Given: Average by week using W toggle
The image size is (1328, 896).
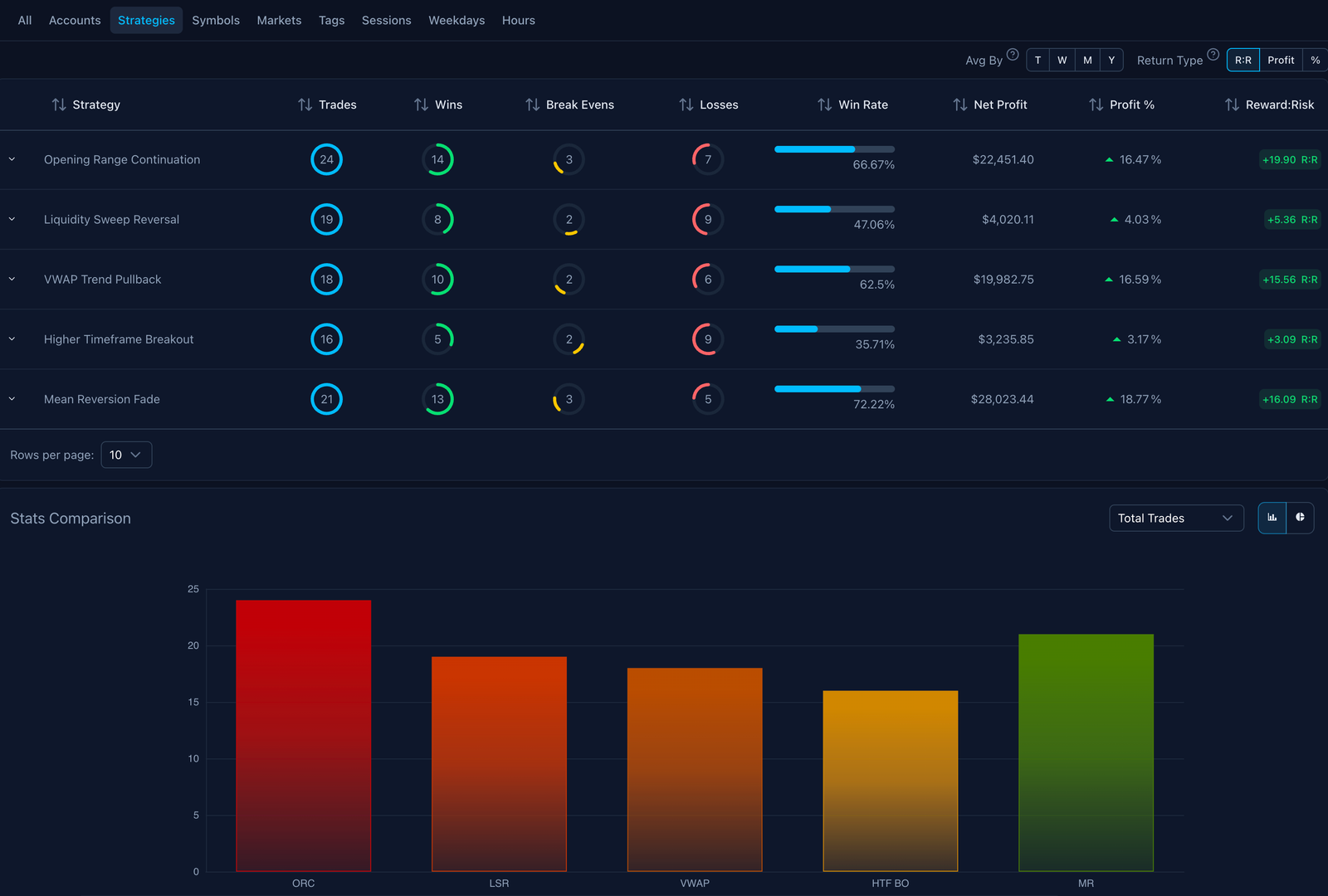Looking at the screenshot, I should click(1062, 60).
